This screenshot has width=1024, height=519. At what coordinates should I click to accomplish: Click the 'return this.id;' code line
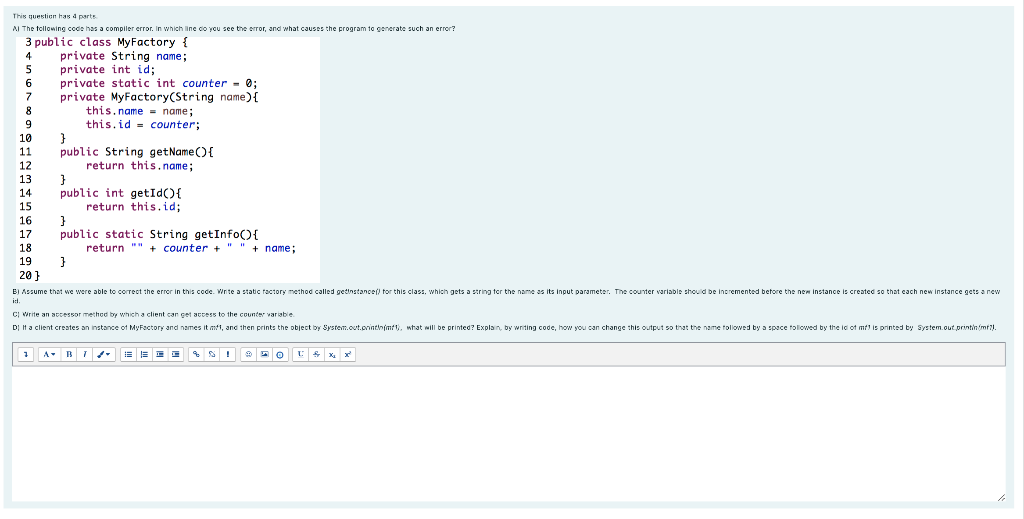pos(133,207)
